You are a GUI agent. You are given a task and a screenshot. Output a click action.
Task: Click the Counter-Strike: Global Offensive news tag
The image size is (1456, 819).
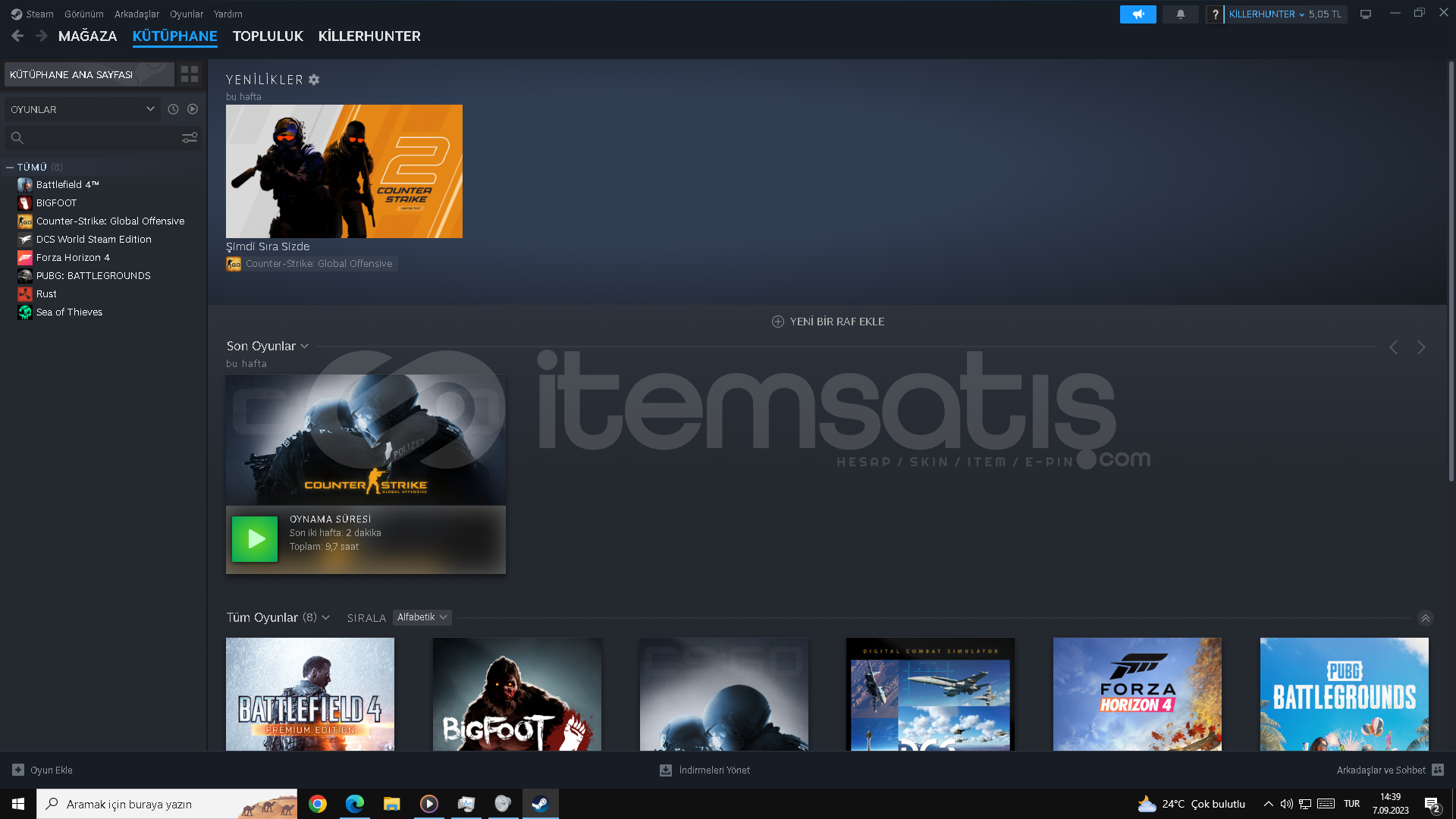312,263
